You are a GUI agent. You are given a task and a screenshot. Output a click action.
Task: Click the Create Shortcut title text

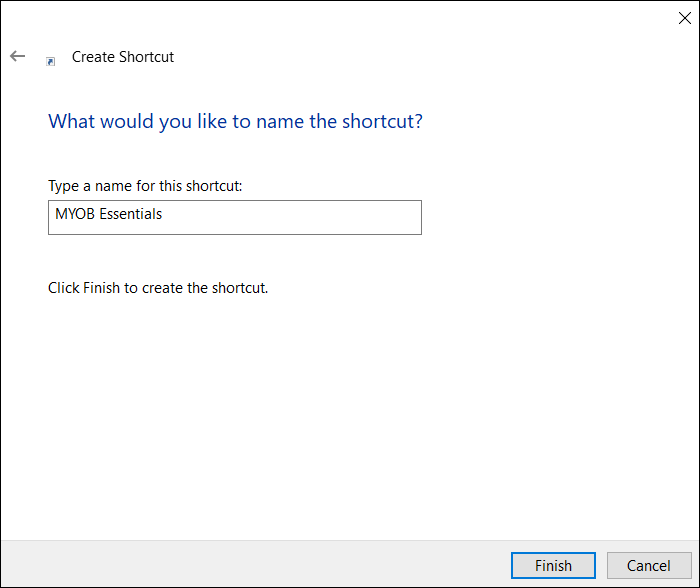[x=123, y=57]
